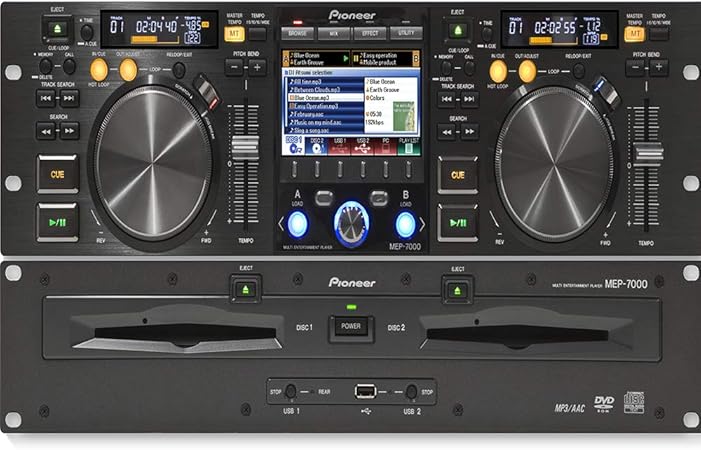
Task: Skip to next track on deck B
Action: pos(469,99)
